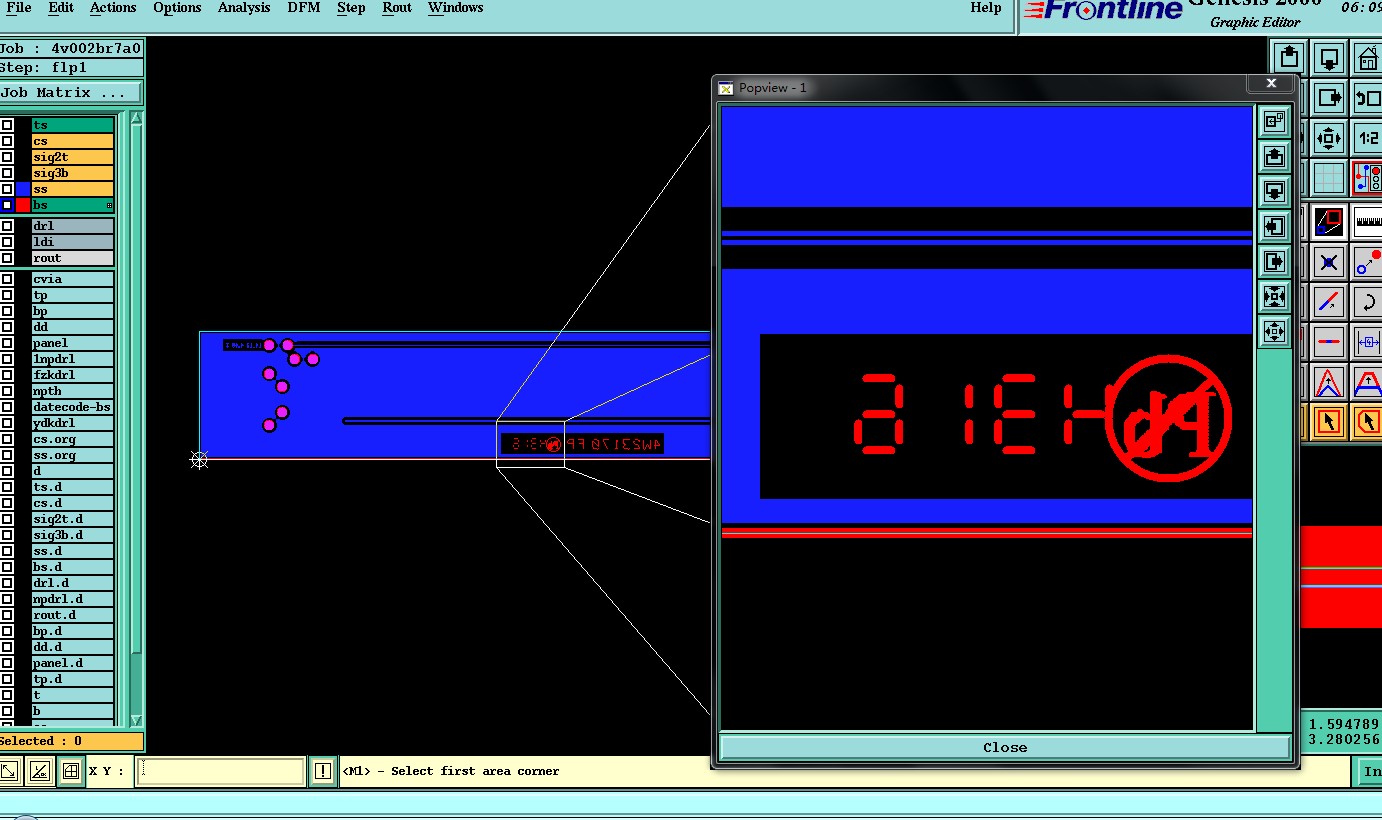This screenshot has height=820, width=1382.
Task: Click the X Y coordinate input field
Action: (220, 771)
